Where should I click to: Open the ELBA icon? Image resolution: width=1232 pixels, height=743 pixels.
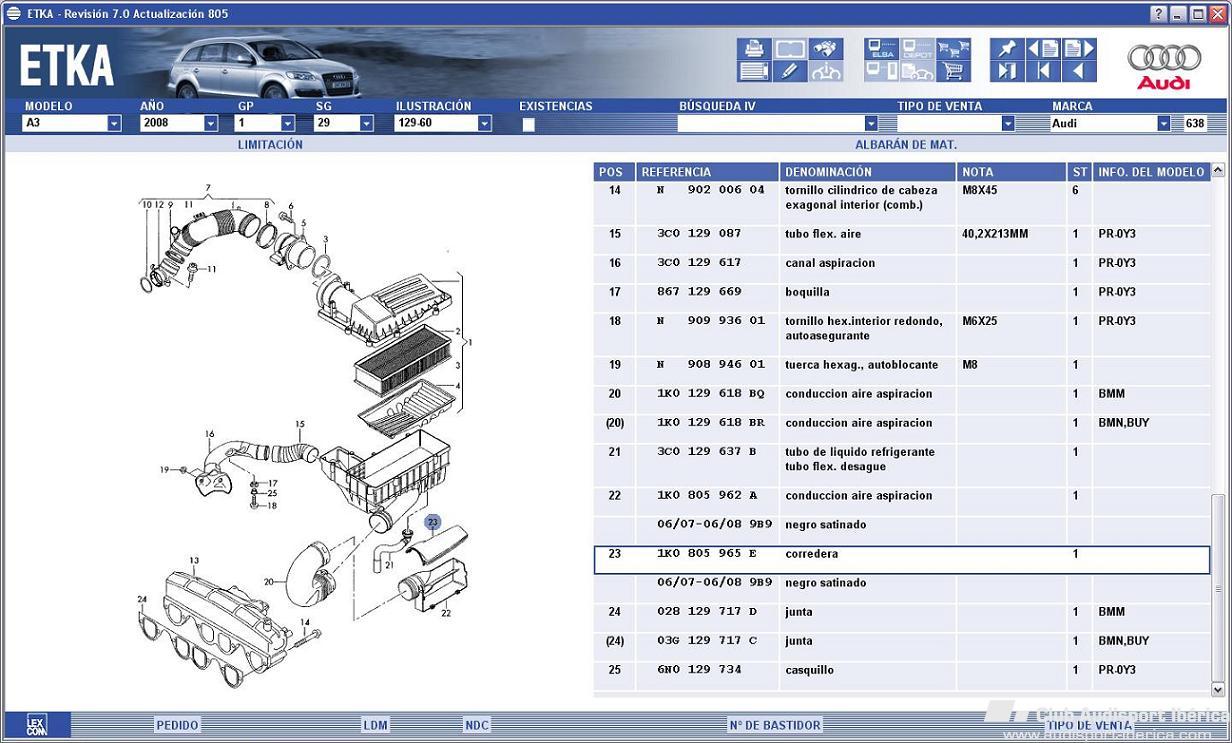tap(882, 49)
